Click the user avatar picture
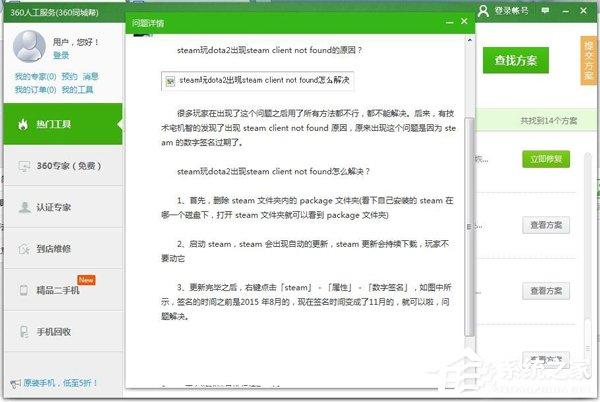The height and width of the screenshot is (402, 600). (x=29, y=46)
